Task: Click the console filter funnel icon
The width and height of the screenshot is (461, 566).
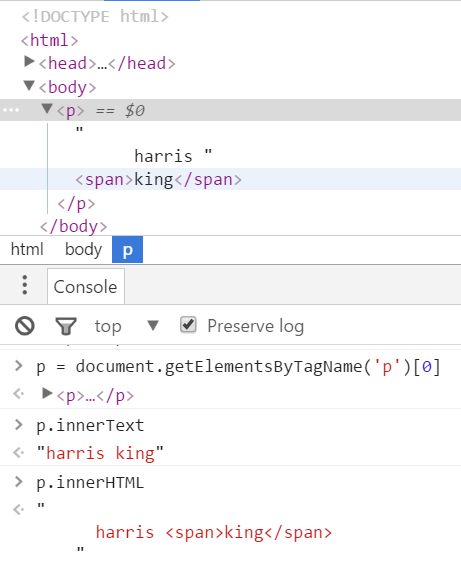Action: [x=66, y=326]
